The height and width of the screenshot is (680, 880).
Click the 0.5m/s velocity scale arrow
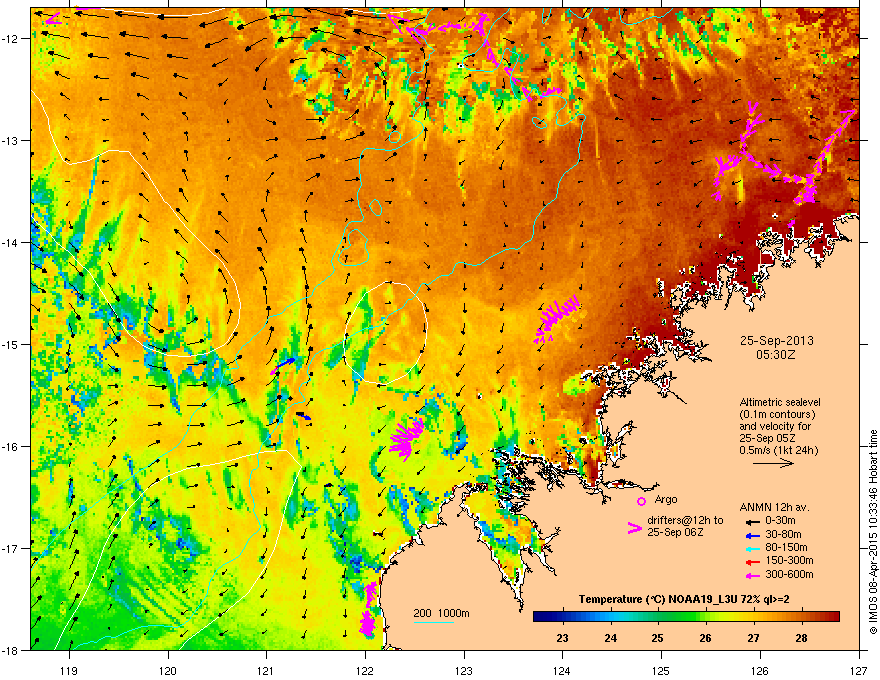[x=773, y=463]
